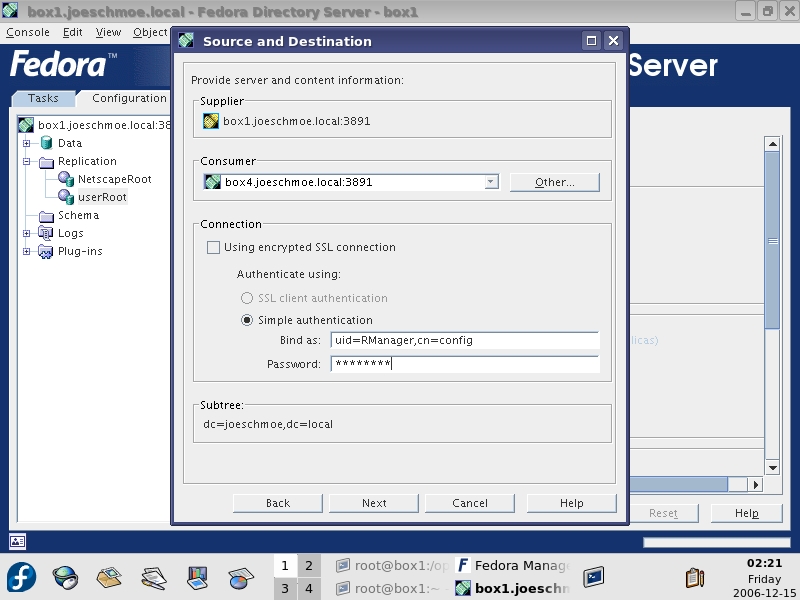The height and width of the screenshot is (600, 800).
Task: Click the Logs folder icon
Action: (x=46, y=233)
